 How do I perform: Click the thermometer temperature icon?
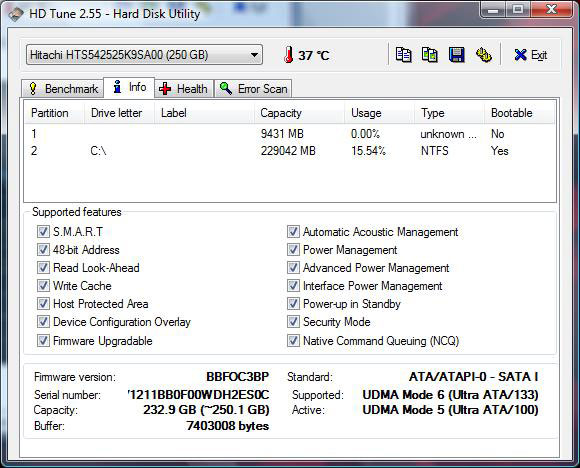(x=289, y=55)
